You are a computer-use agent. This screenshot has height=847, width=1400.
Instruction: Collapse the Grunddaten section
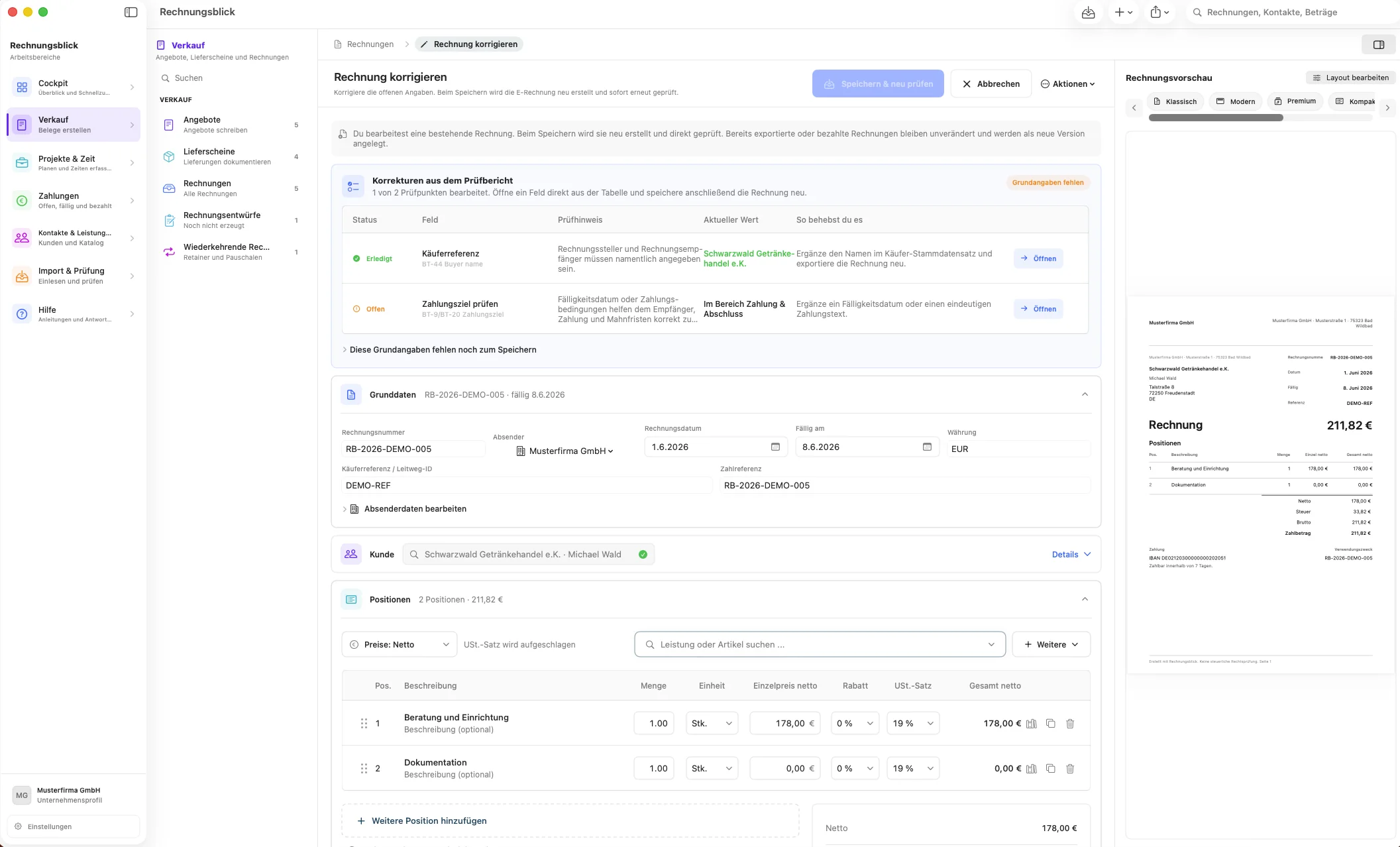coord(1085,394)
